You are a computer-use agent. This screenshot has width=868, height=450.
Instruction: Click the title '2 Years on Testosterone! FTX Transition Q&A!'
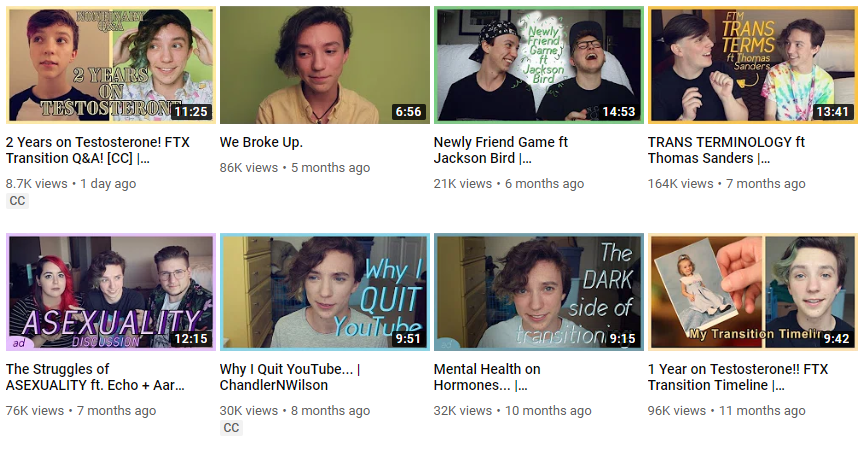click(97, 150)
